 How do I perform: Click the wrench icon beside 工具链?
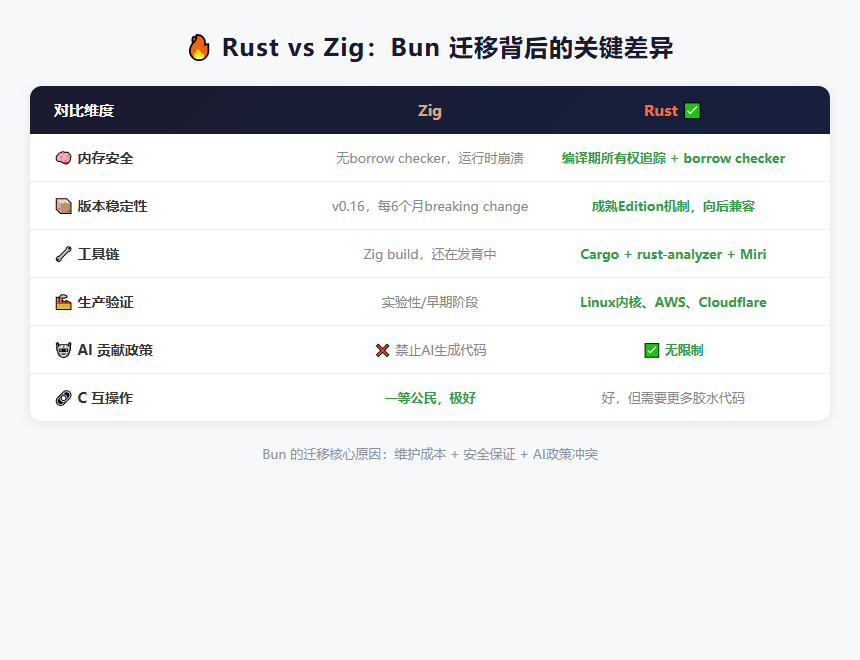click(63, 254)
